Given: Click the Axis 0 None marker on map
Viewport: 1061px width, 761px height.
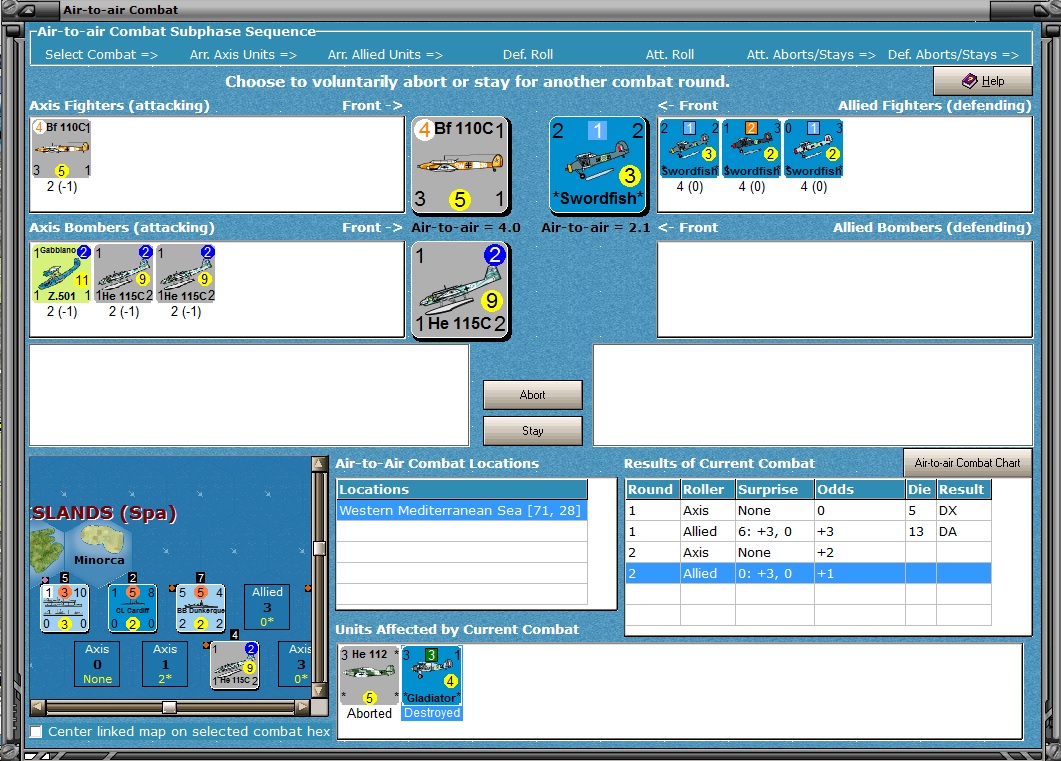Looking at the screenshot, I should pos(97,664).
